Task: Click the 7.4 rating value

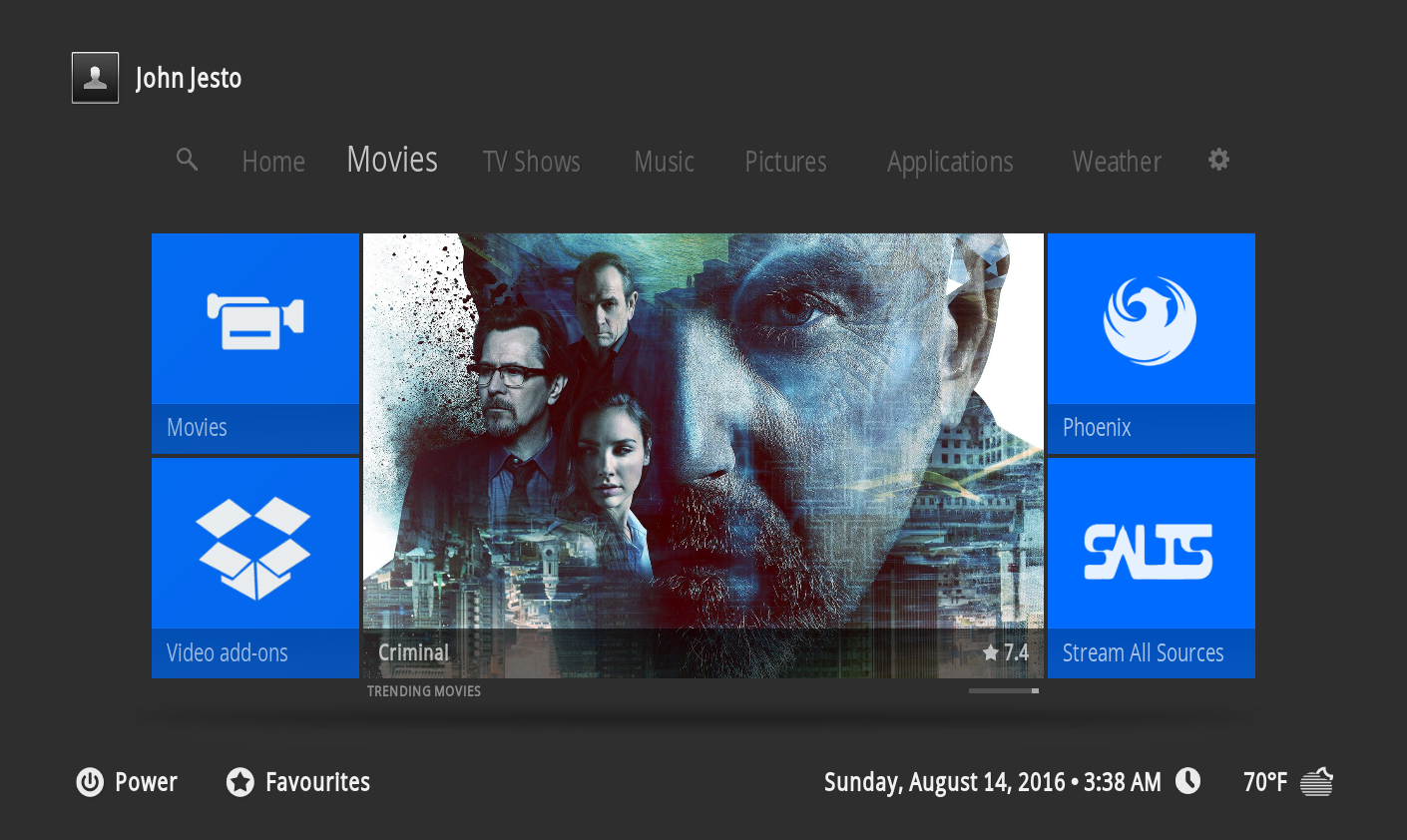Action: click(1016, 652)
